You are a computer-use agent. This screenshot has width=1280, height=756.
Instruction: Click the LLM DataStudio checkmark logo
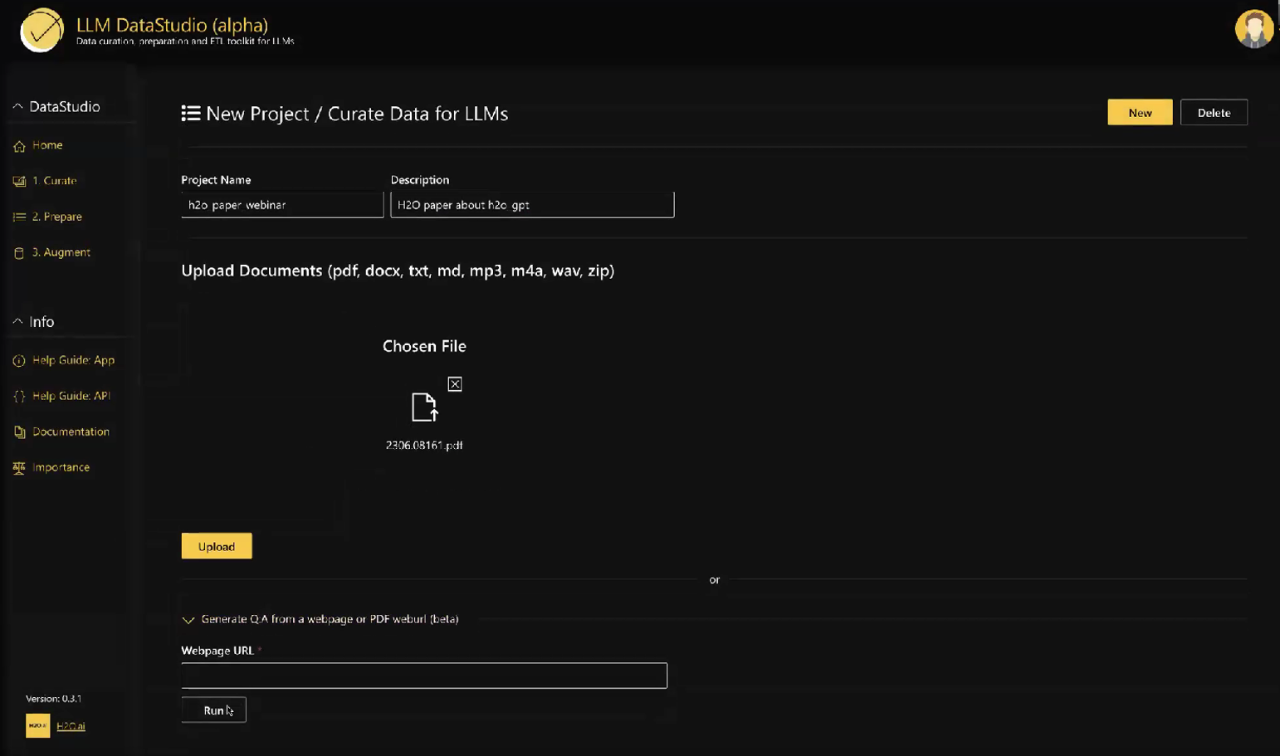pos(42,30)
